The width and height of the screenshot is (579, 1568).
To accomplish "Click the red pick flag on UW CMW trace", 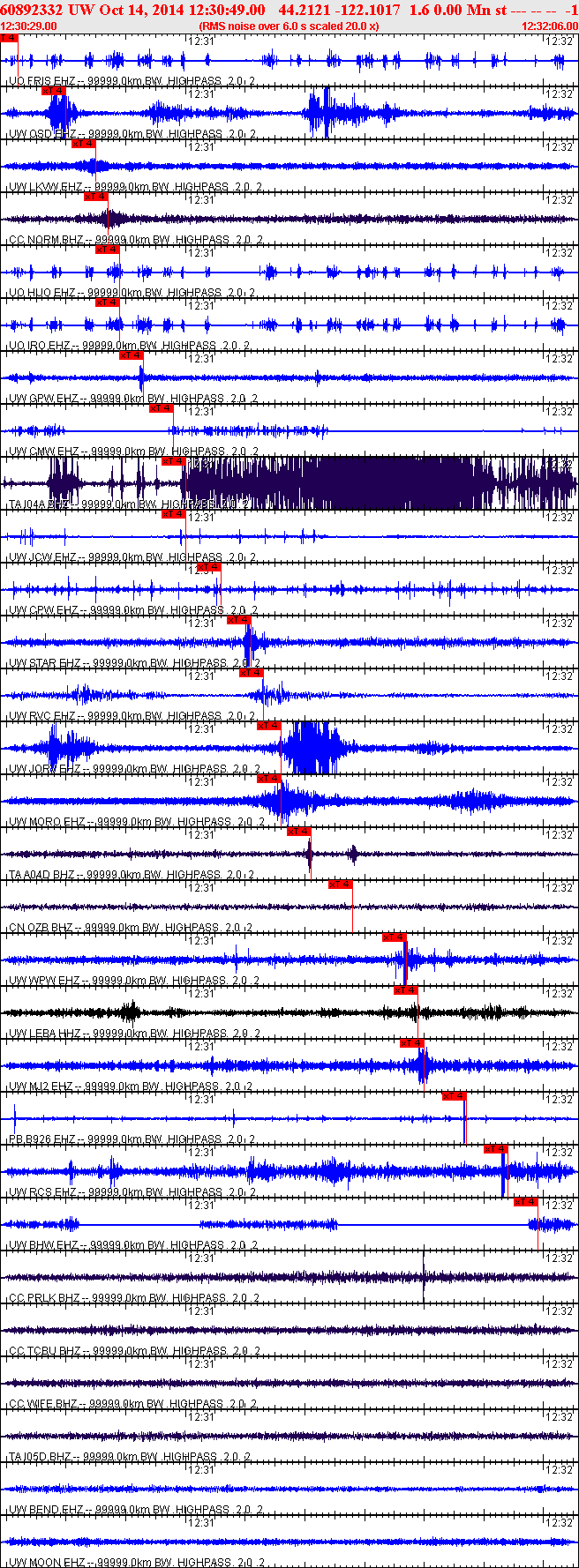I will point(162,408).
